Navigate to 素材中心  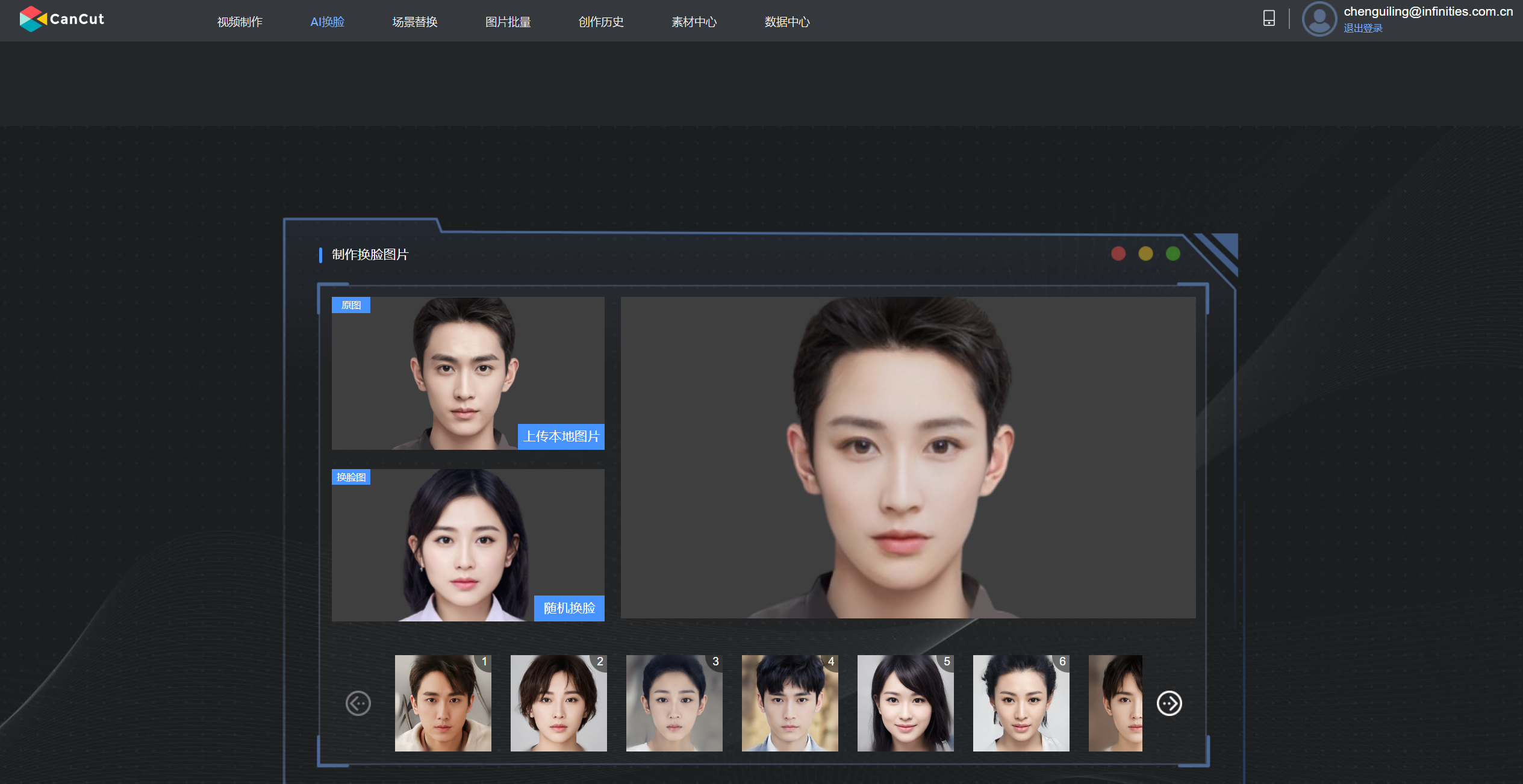tap(694, 22)
